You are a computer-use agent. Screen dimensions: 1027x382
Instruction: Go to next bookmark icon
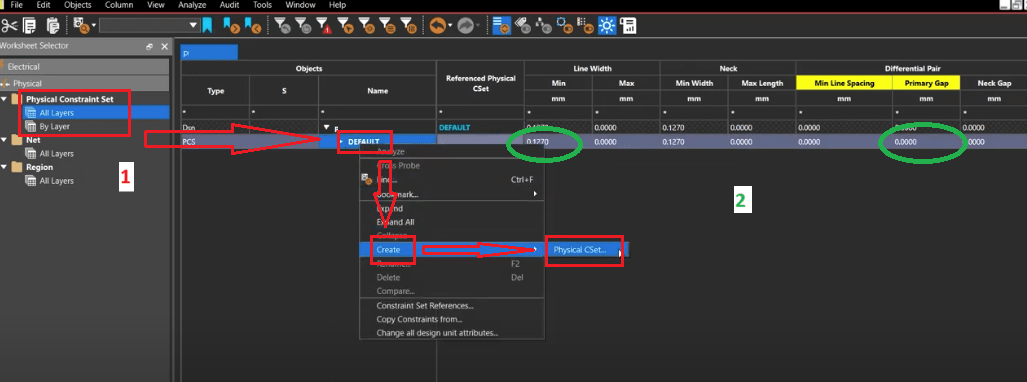coord(231,26)
